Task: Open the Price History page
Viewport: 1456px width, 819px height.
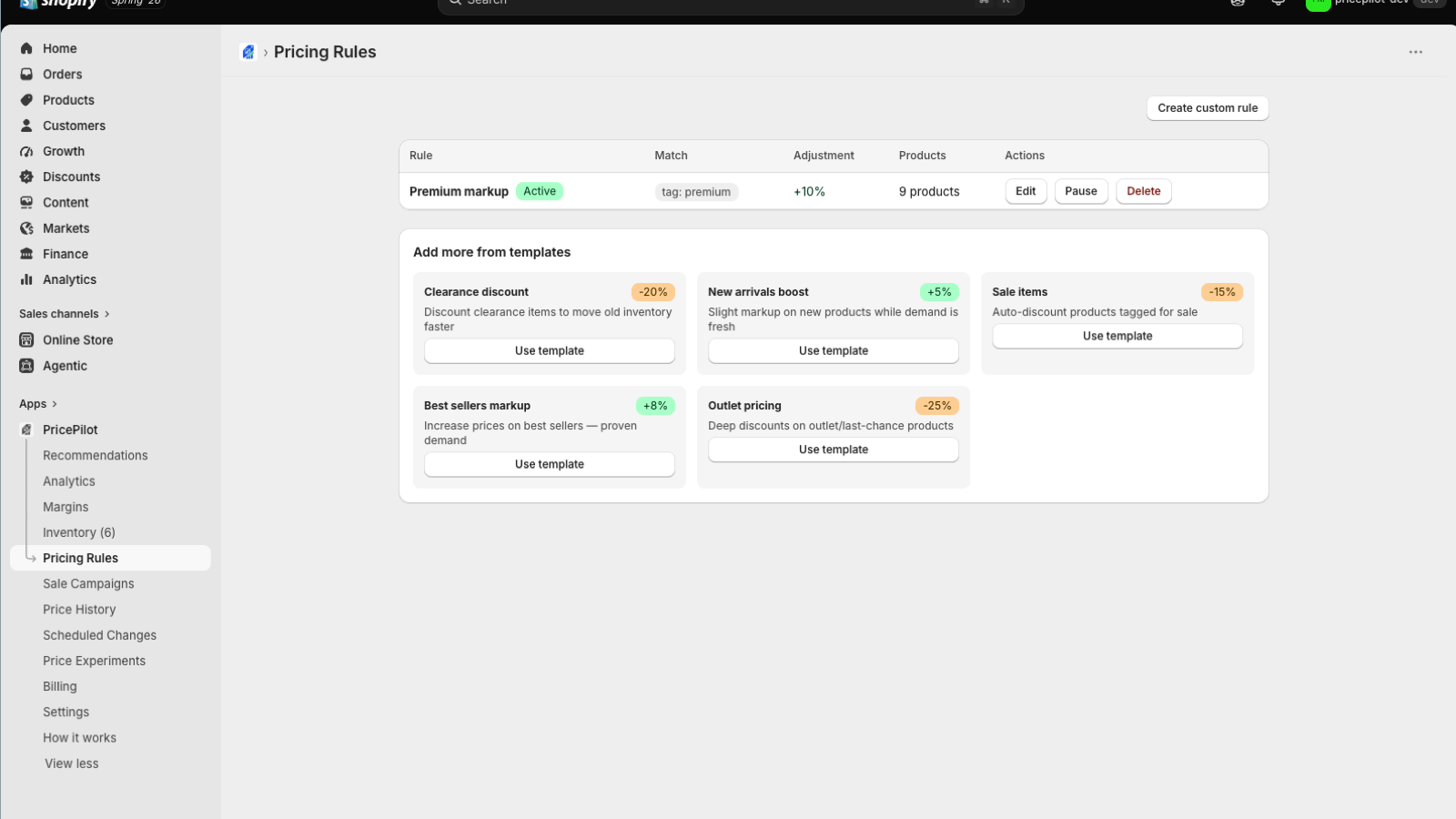Action: coord(79,610)
